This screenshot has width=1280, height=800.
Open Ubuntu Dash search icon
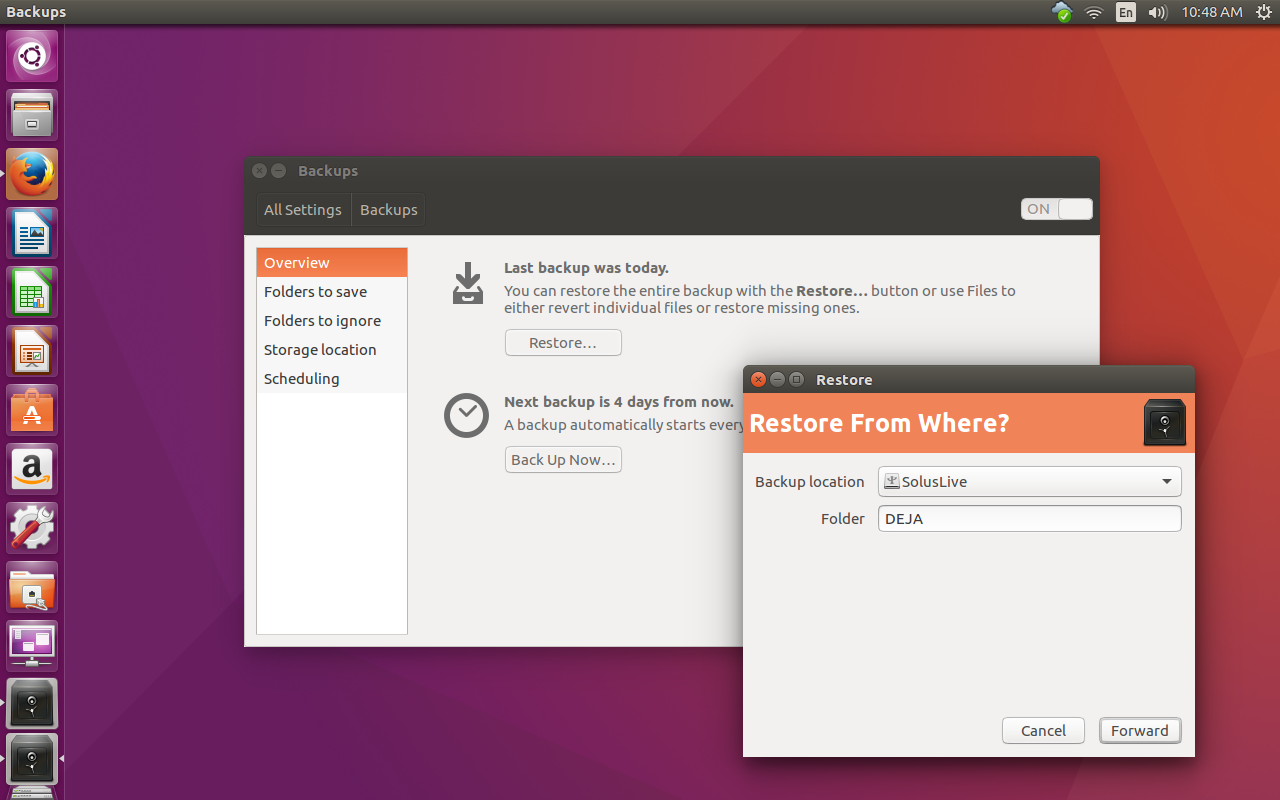pyautogui.click(x=32, y=56)
